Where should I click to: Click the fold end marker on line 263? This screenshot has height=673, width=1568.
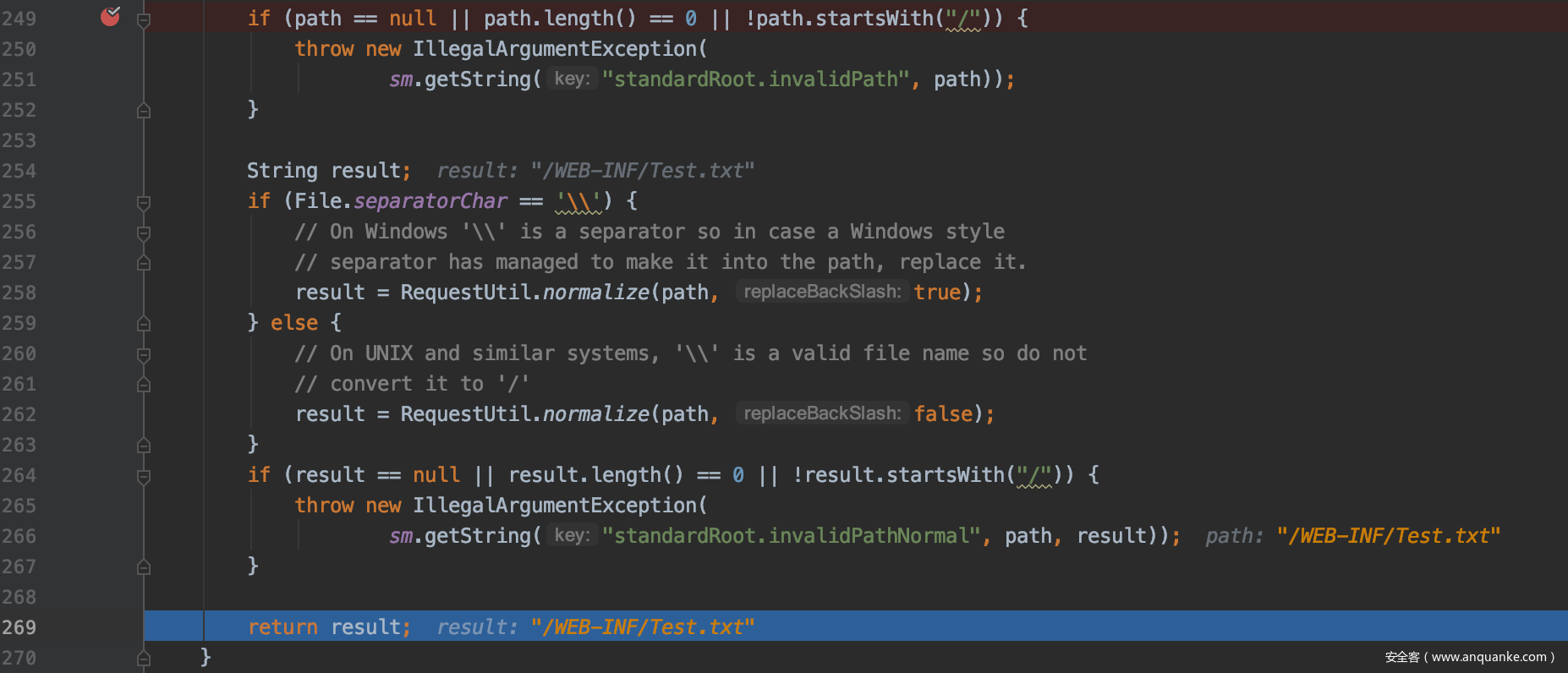[144, 446]
